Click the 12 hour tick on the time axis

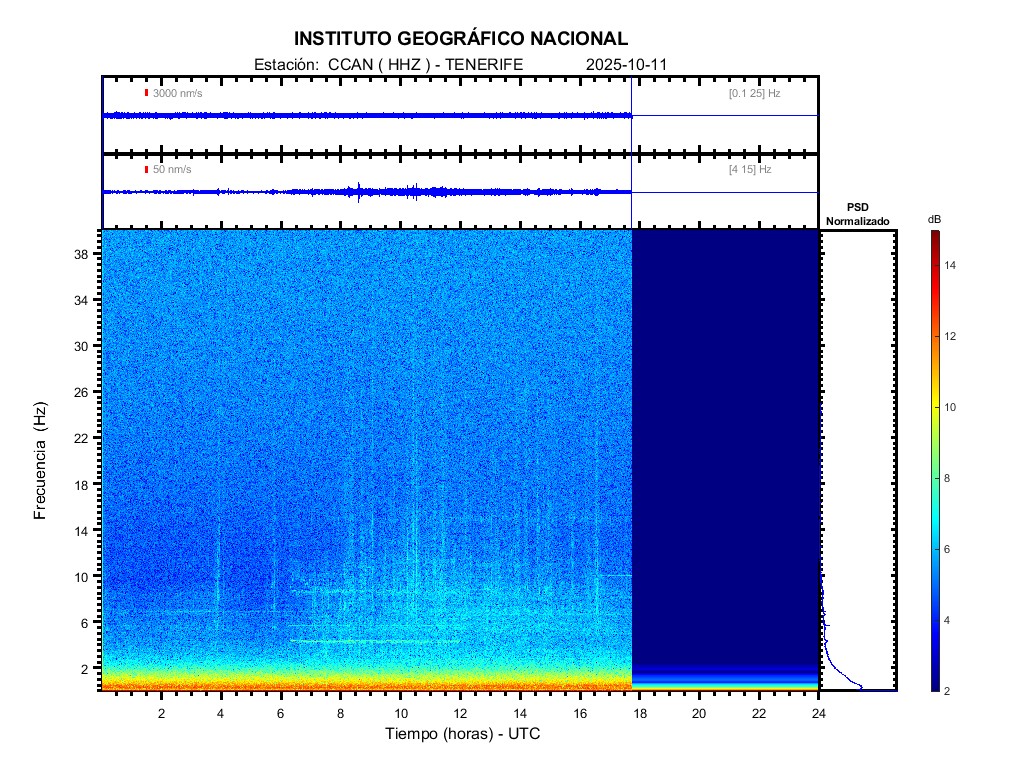pos(460,713)
